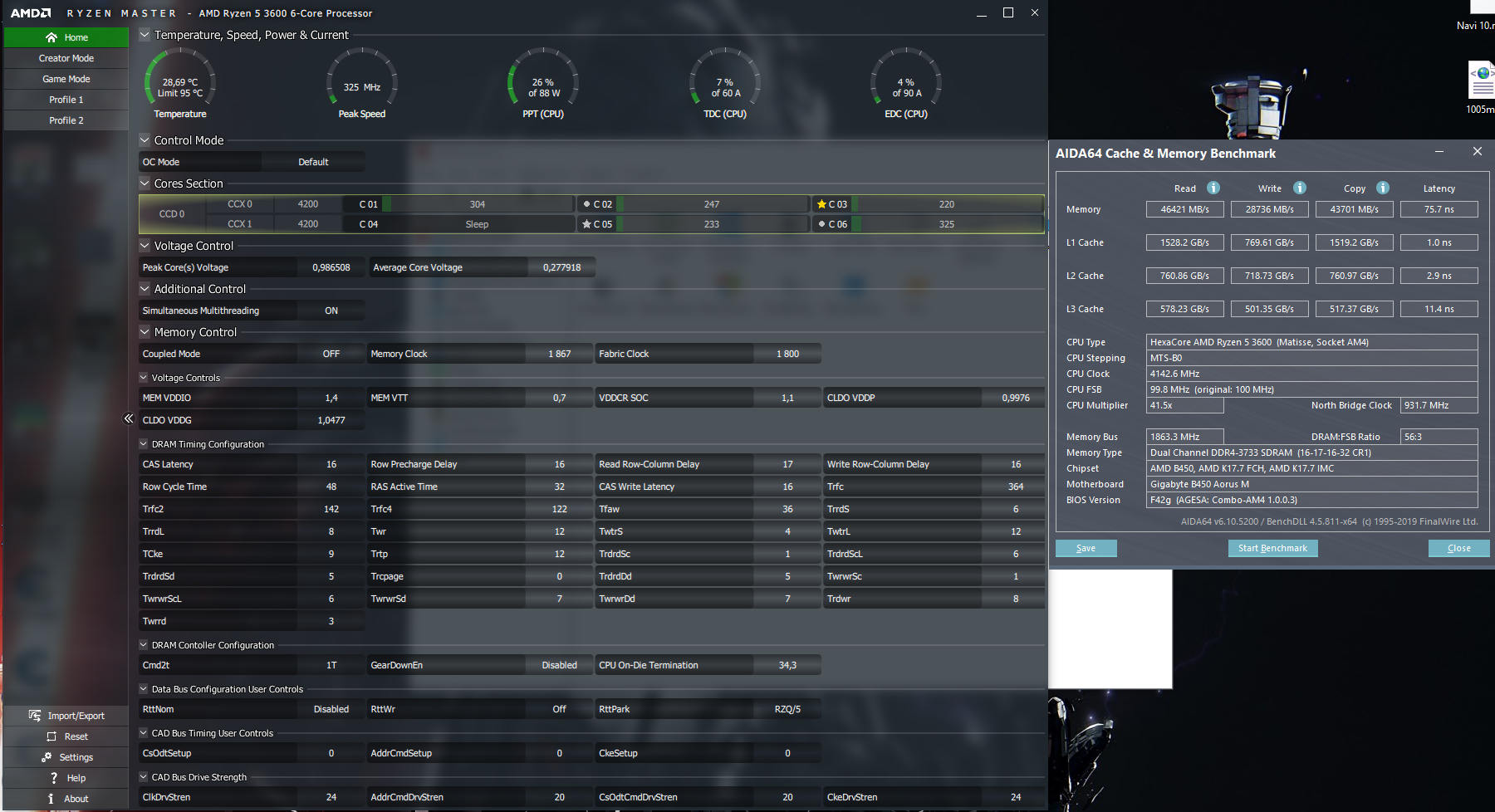Image resolution: width=1495 pixels, height=812 pixels.
Task: Click the RttNom Disabled value
Action: click(331, 709)
